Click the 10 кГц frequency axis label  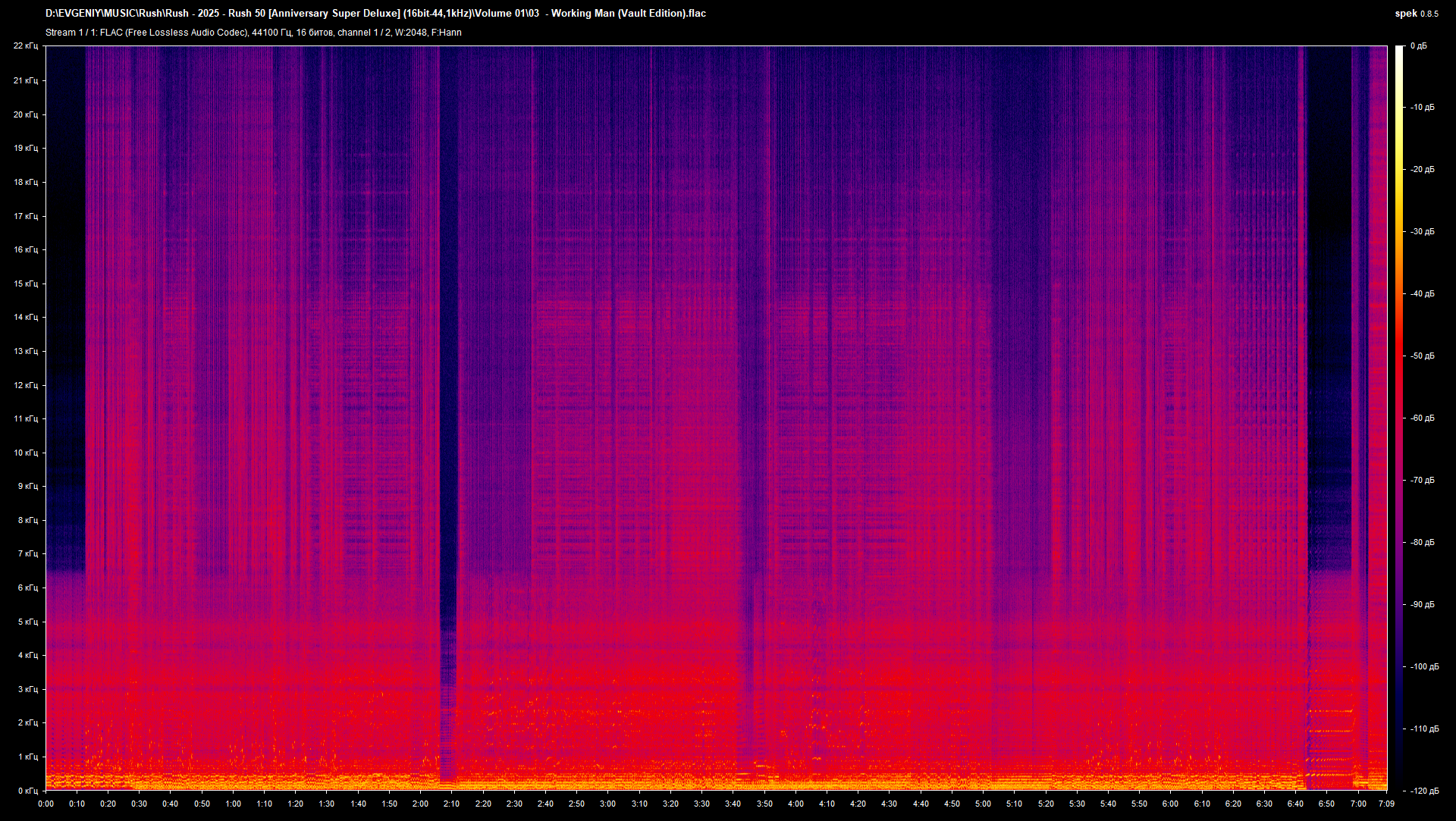point(25,453)
